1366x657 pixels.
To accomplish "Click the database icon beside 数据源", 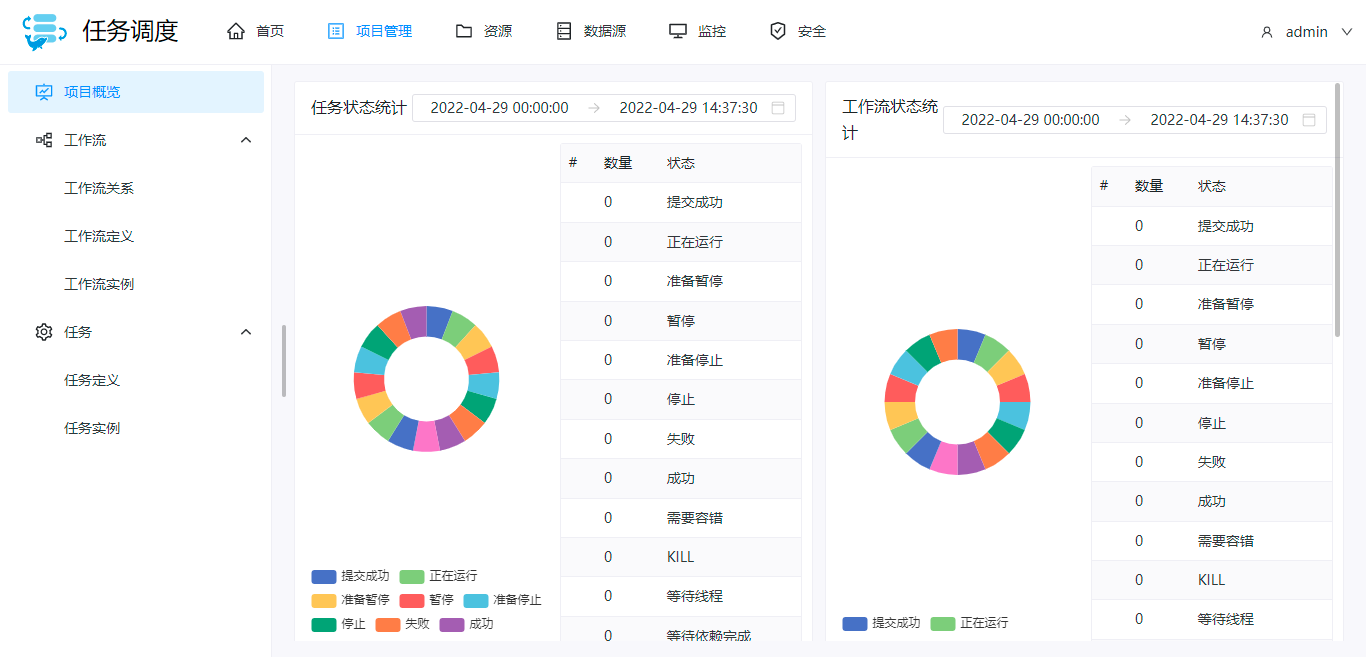I will 564,31.
